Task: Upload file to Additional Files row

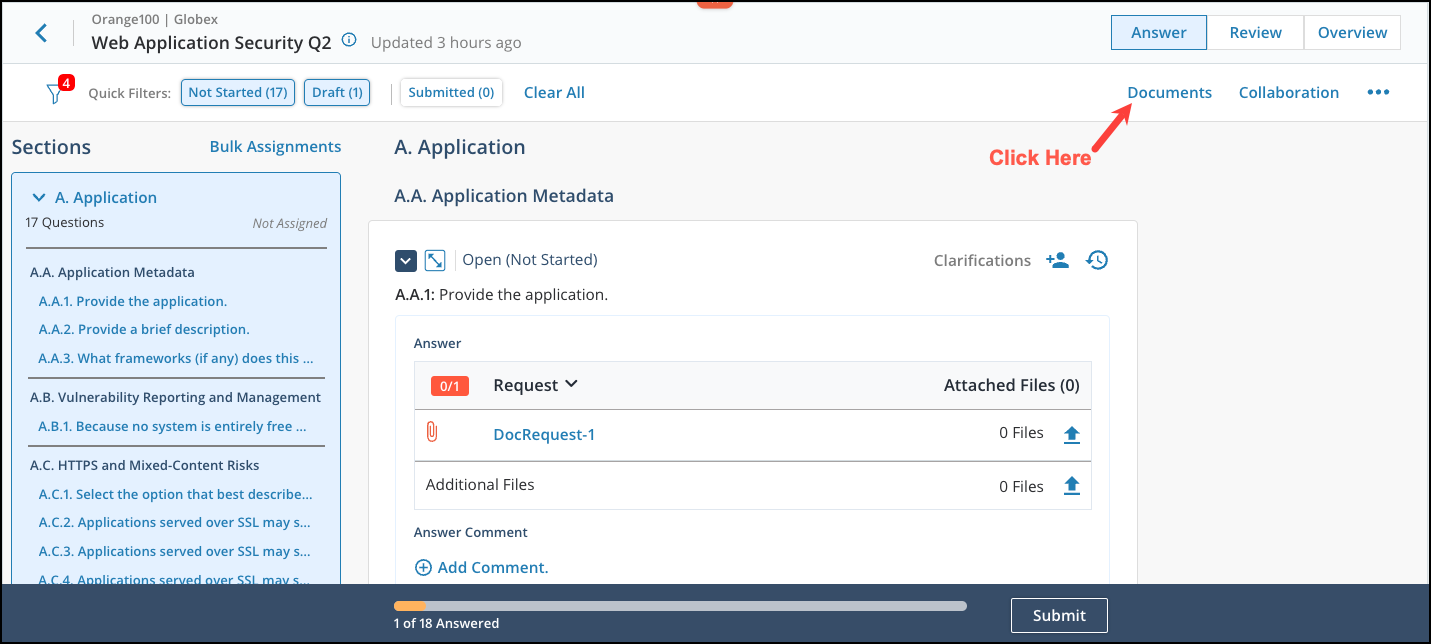Action: (1071, 485)
